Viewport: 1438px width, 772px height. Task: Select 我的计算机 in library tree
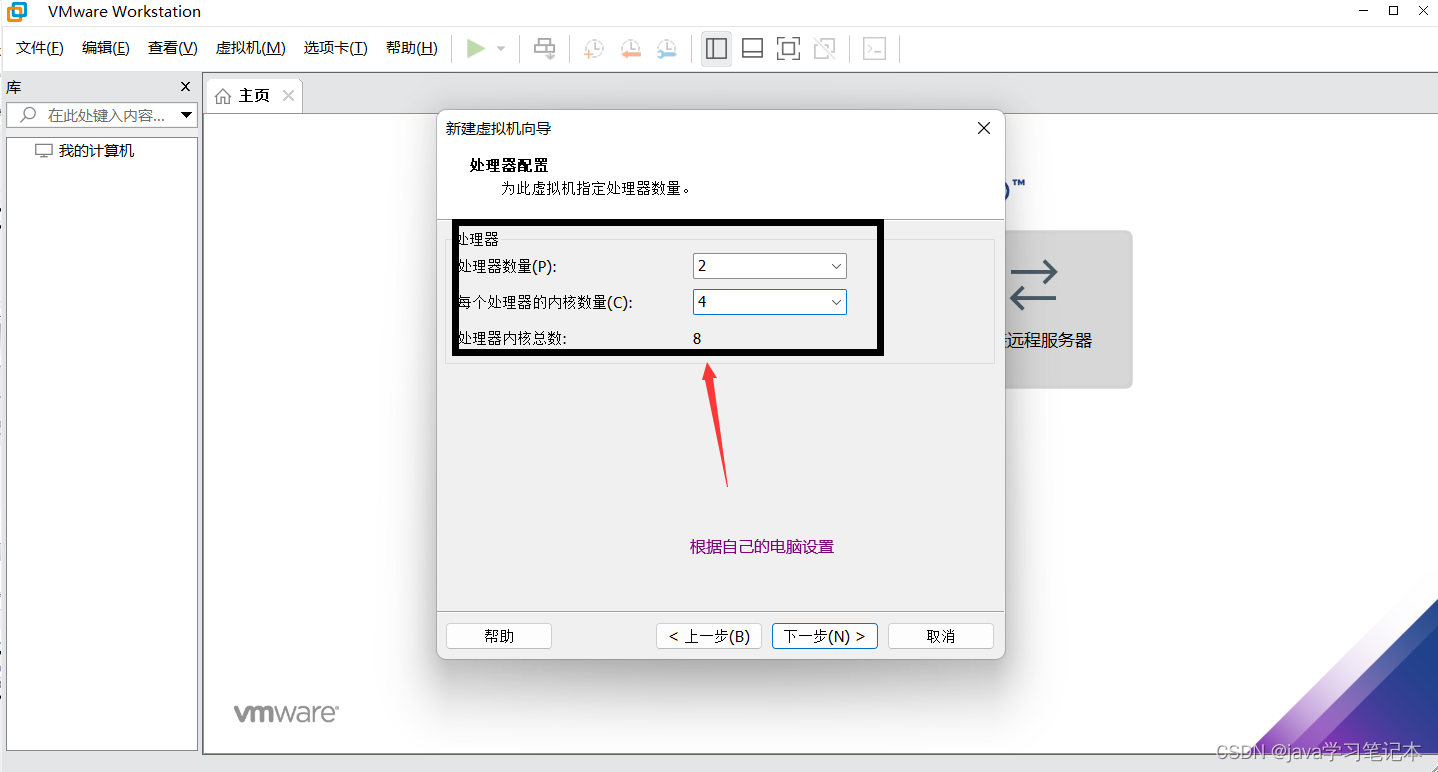(85, 151)
